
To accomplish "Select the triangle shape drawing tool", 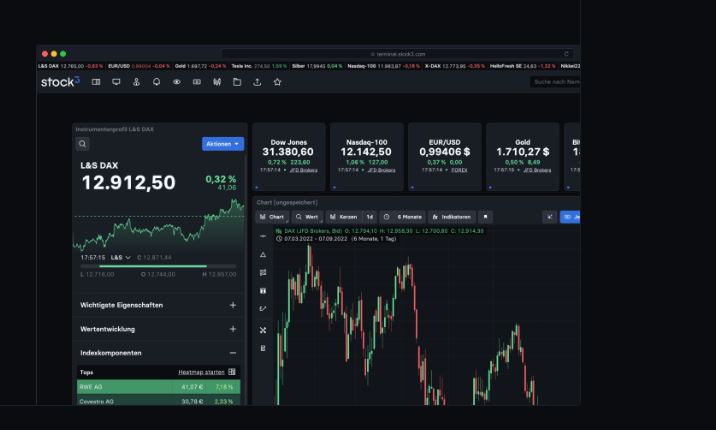I will (x=263, y=254).
